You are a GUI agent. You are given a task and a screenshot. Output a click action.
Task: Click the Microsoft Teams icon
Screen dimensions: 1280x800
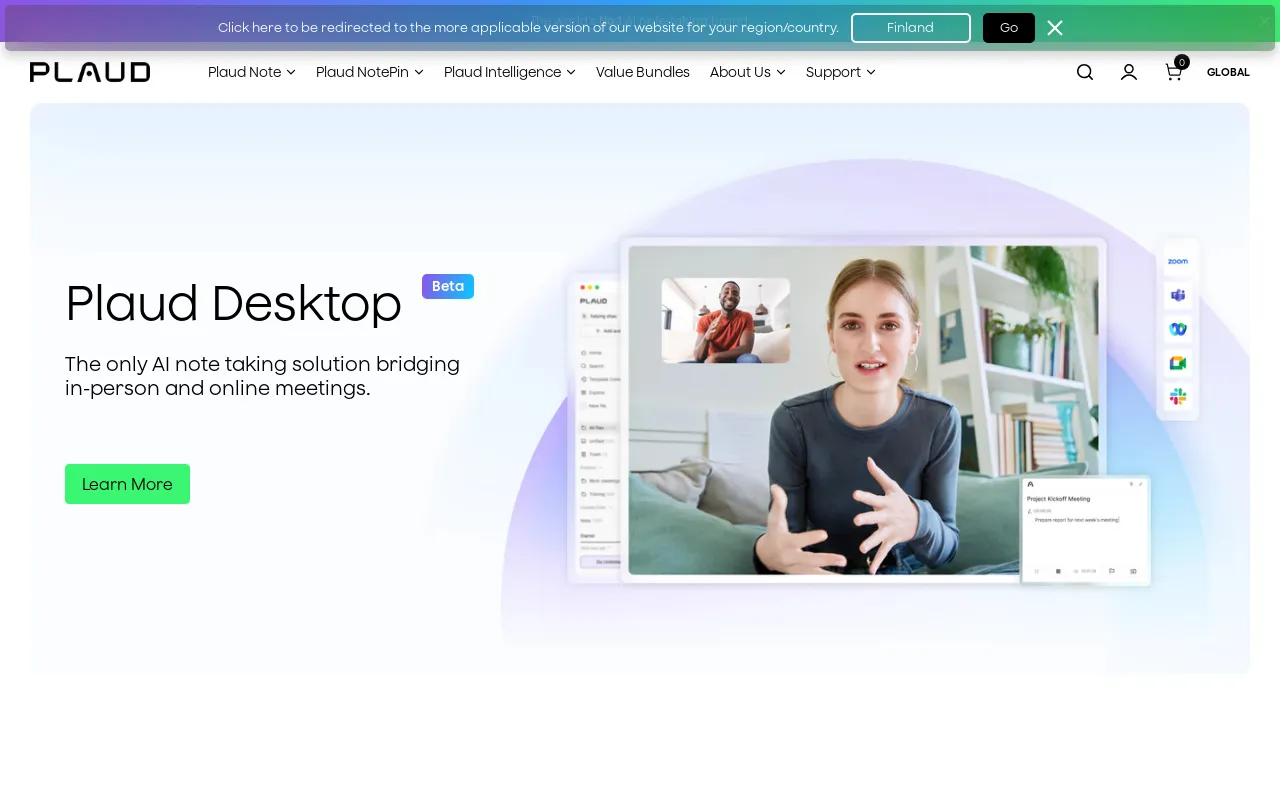pyautogui.click(x=1178, y=295)
